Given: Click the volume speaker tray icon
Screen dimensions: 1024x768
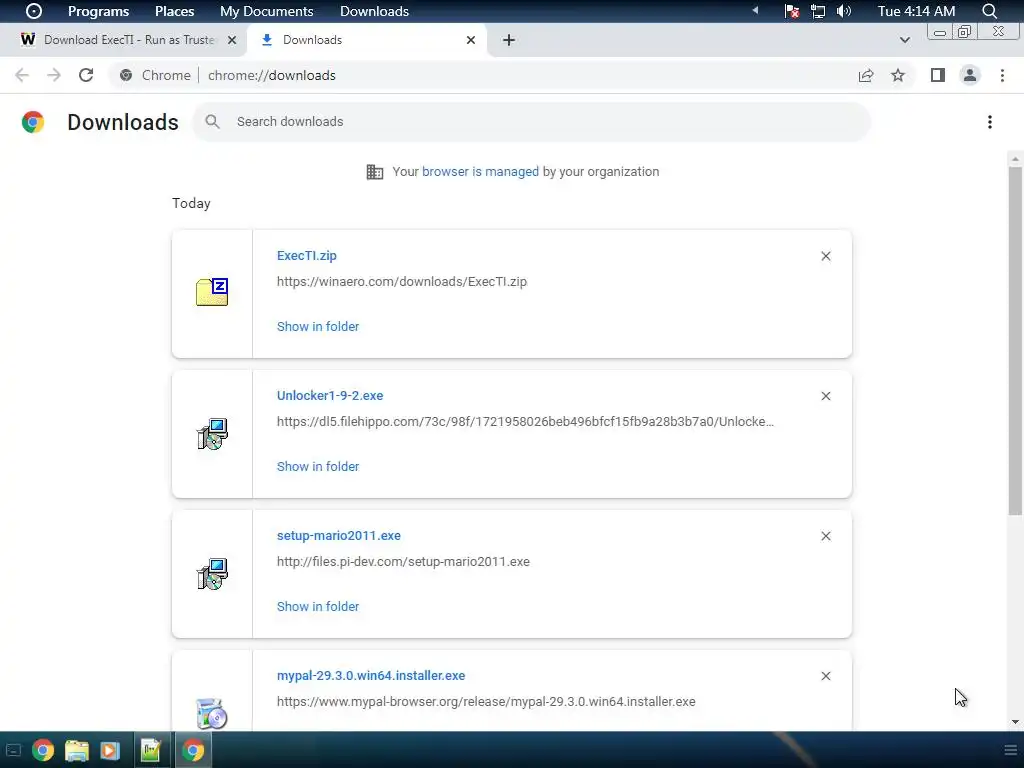Looking at the screenshot, I should [844, 11].
